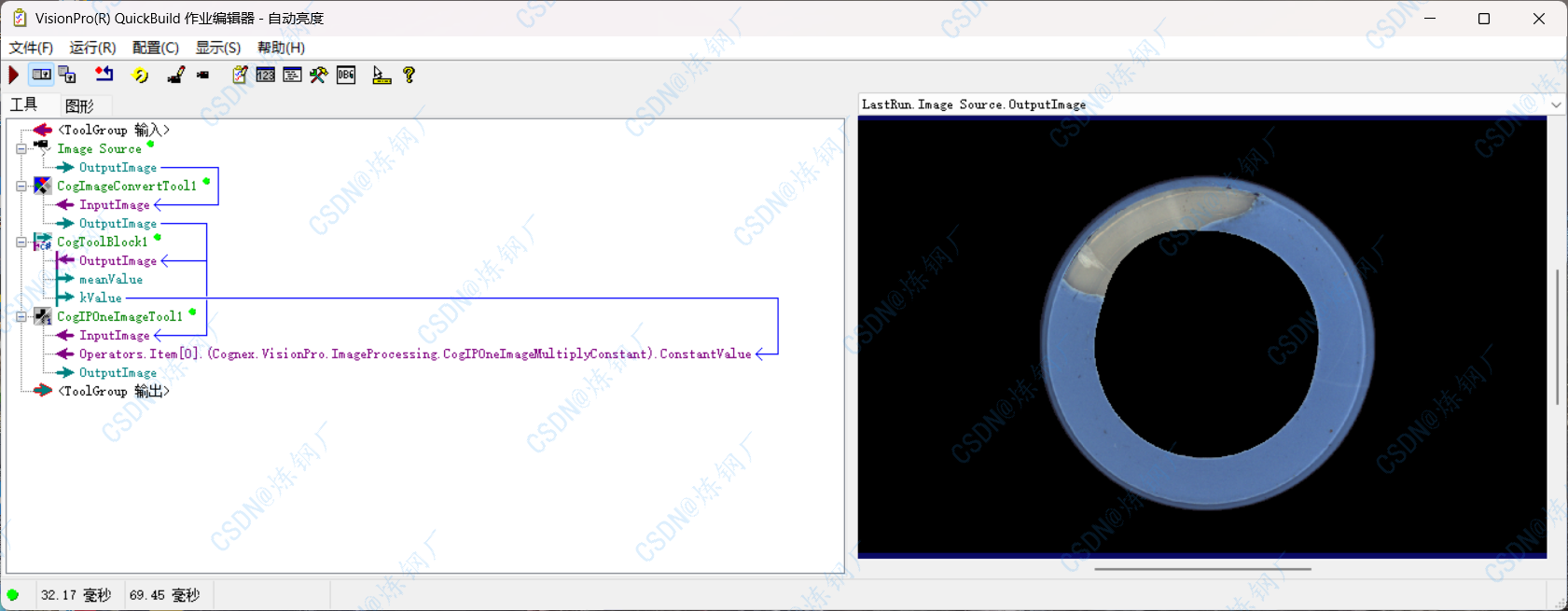Screen dimensions: 1568x611
Task: Select the CogIPOneImageTool1 row
Action: coord(120,317)
